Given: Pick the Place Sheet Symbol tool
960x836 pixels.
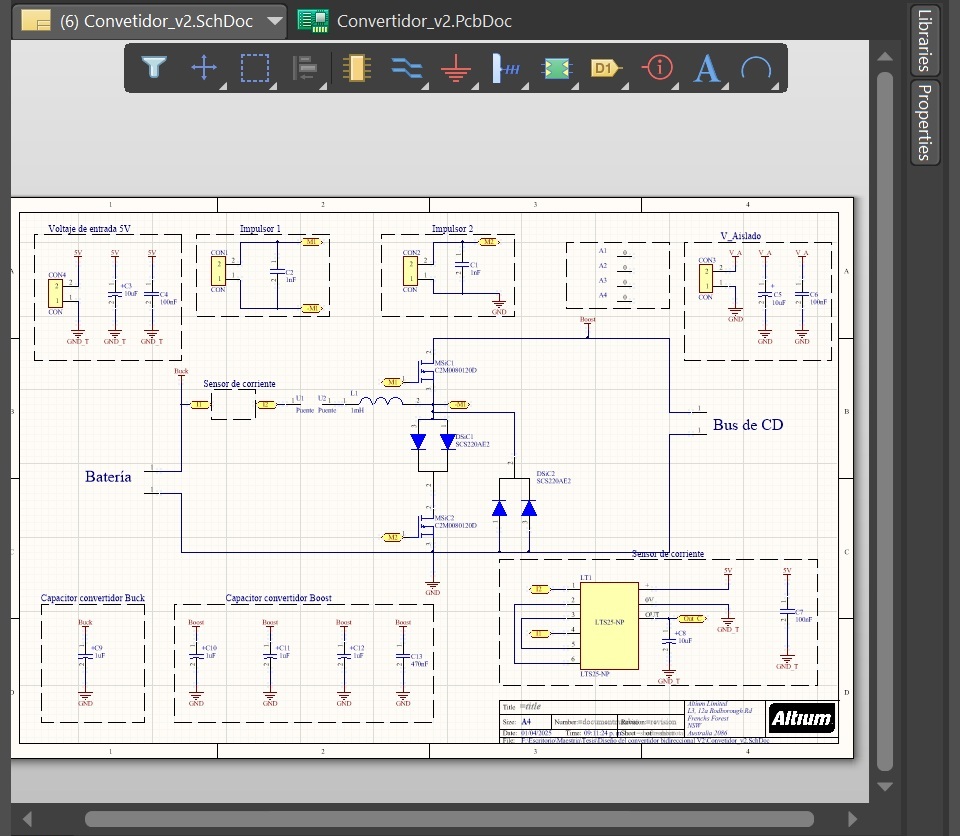Looking at the screenshot, I should (x=555, y=68).
